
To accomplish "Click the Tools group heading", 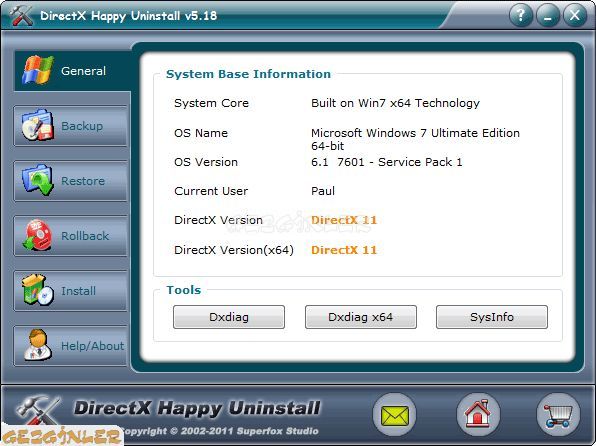I will (x=184, y=290).
